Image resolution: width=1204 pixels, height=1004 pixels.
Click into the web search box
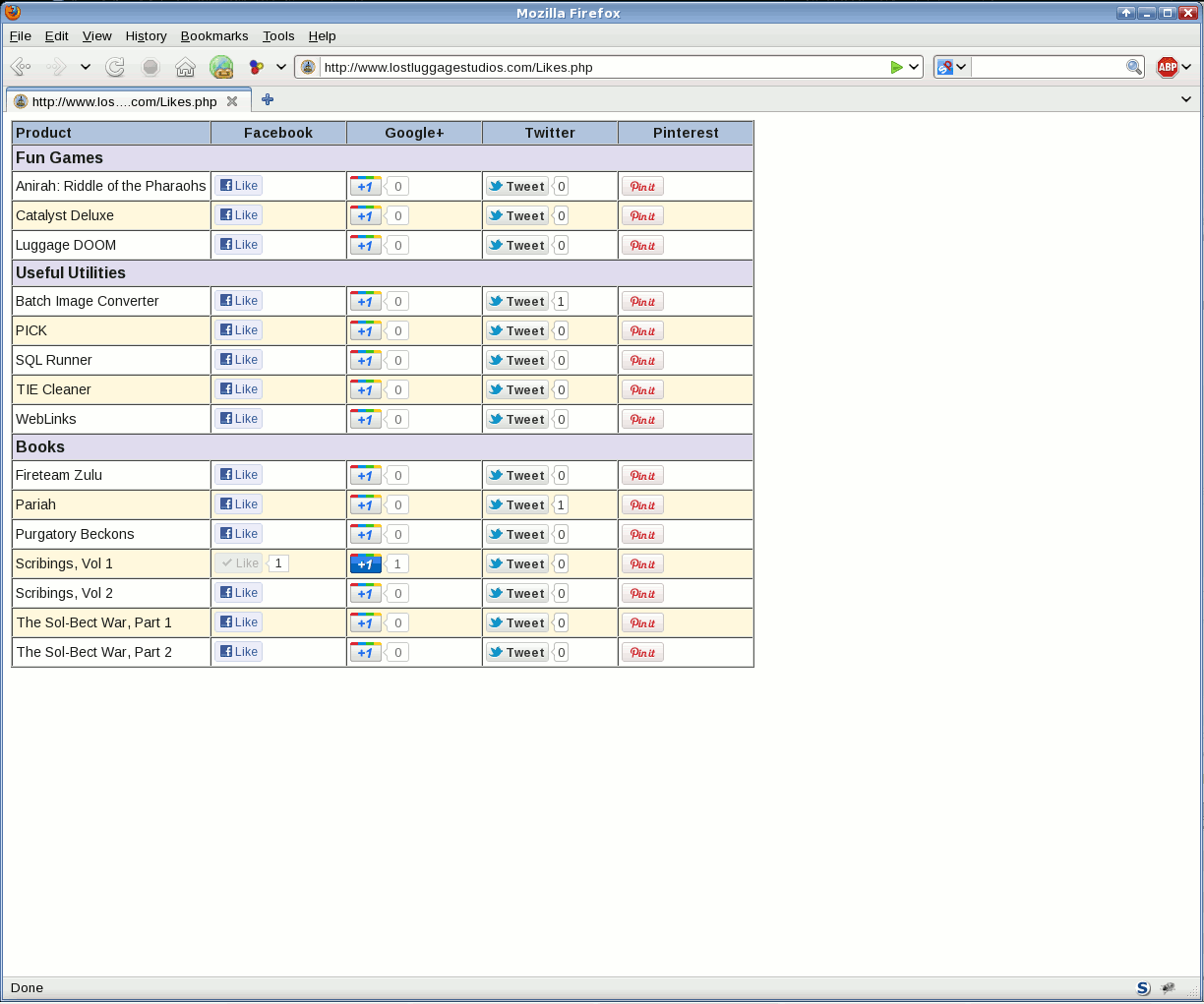1049,67
